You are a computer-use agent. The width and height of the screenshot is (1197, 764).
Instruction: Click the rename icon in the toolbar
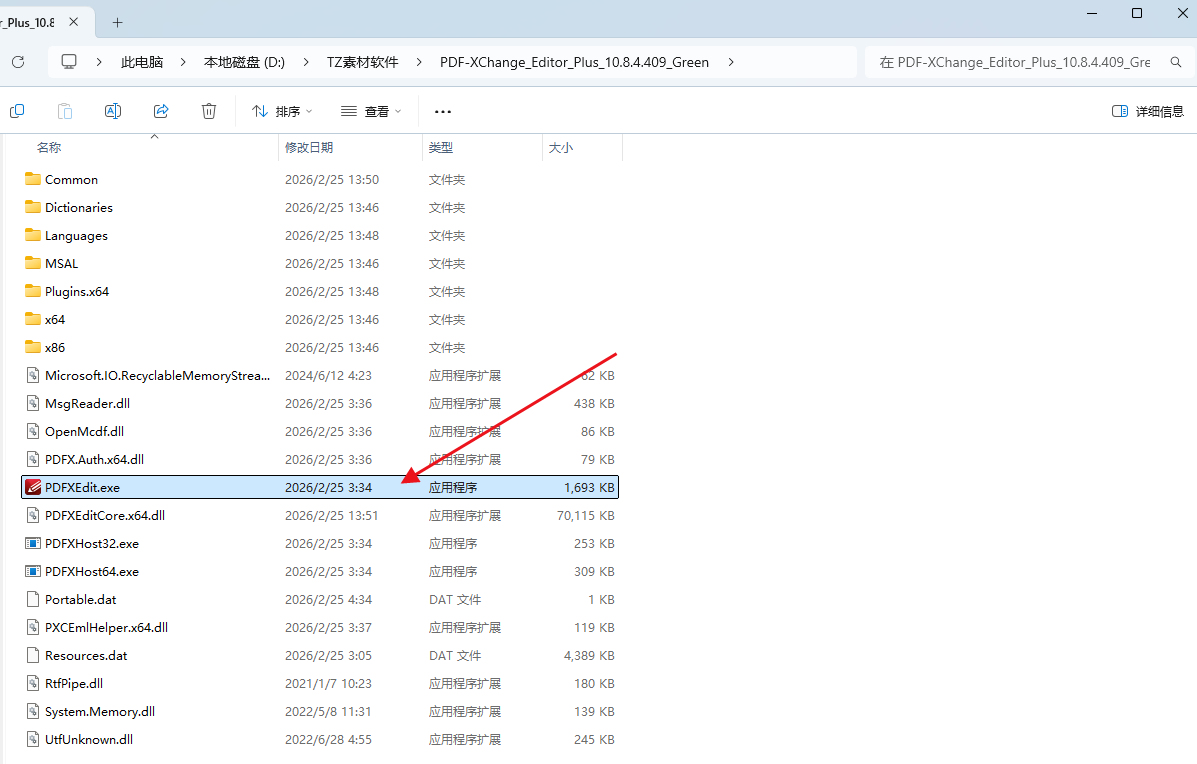pos(113,111)
